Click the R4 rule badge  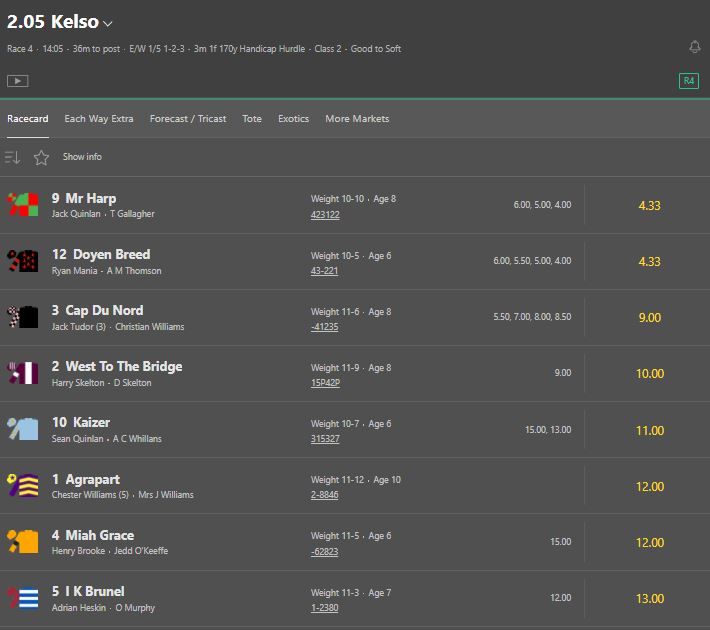pos(688,81)
